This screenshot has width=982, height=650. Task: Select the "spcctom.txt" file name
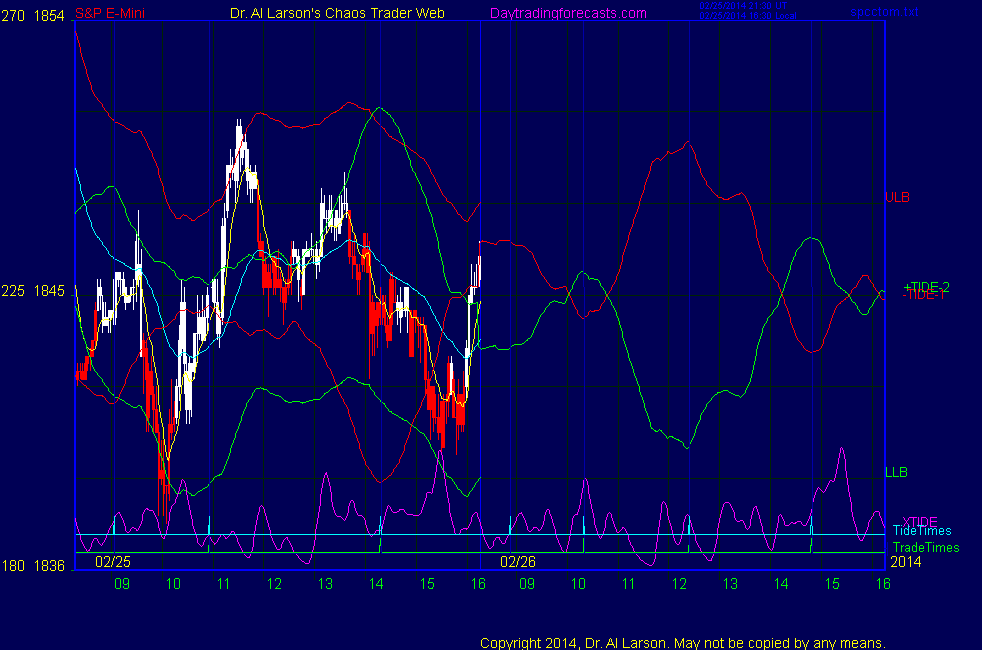coord(884,12)
